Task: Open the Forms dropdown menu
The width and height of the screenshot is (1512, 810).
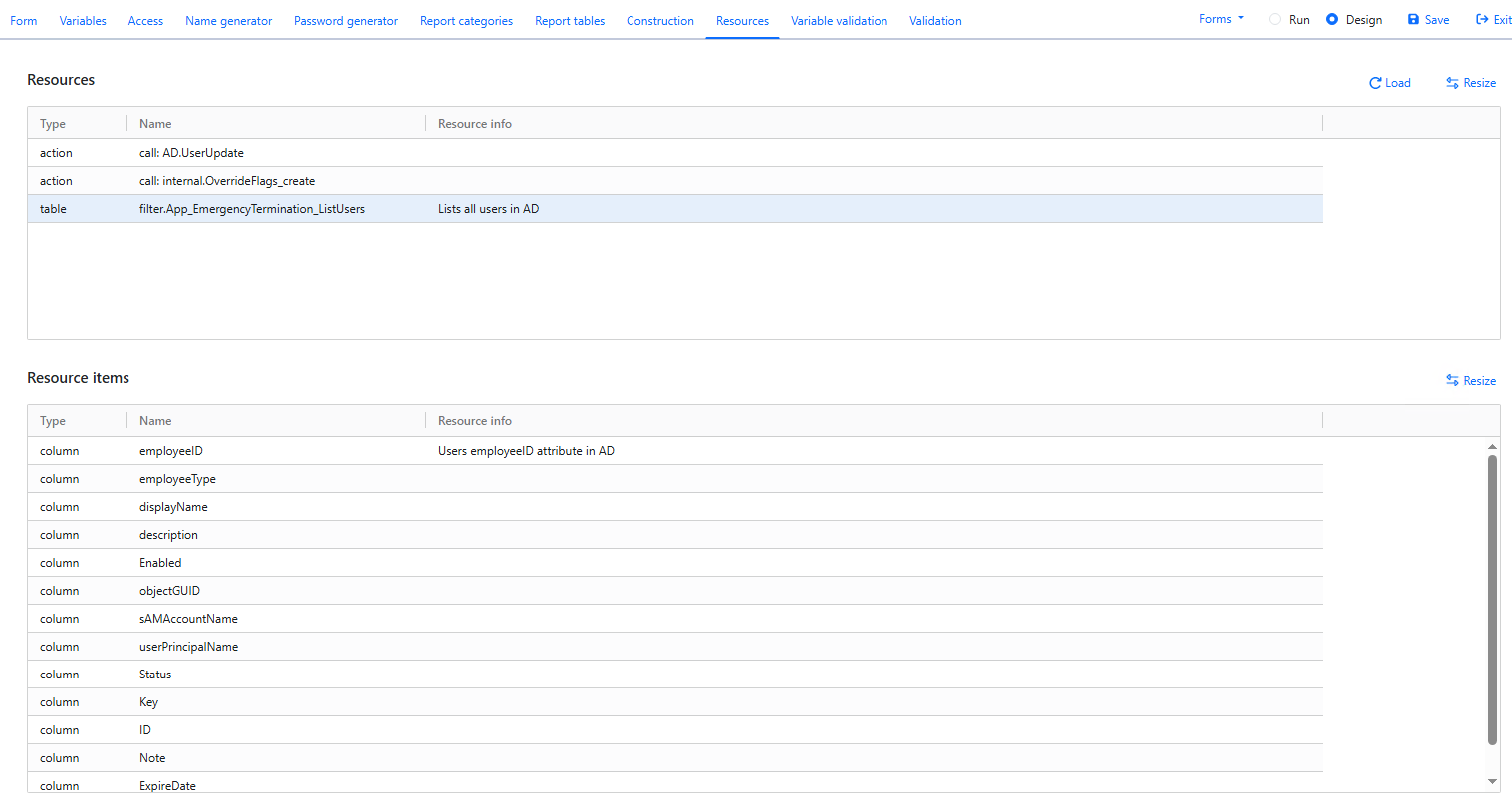Action: (x=1221, y=19)
